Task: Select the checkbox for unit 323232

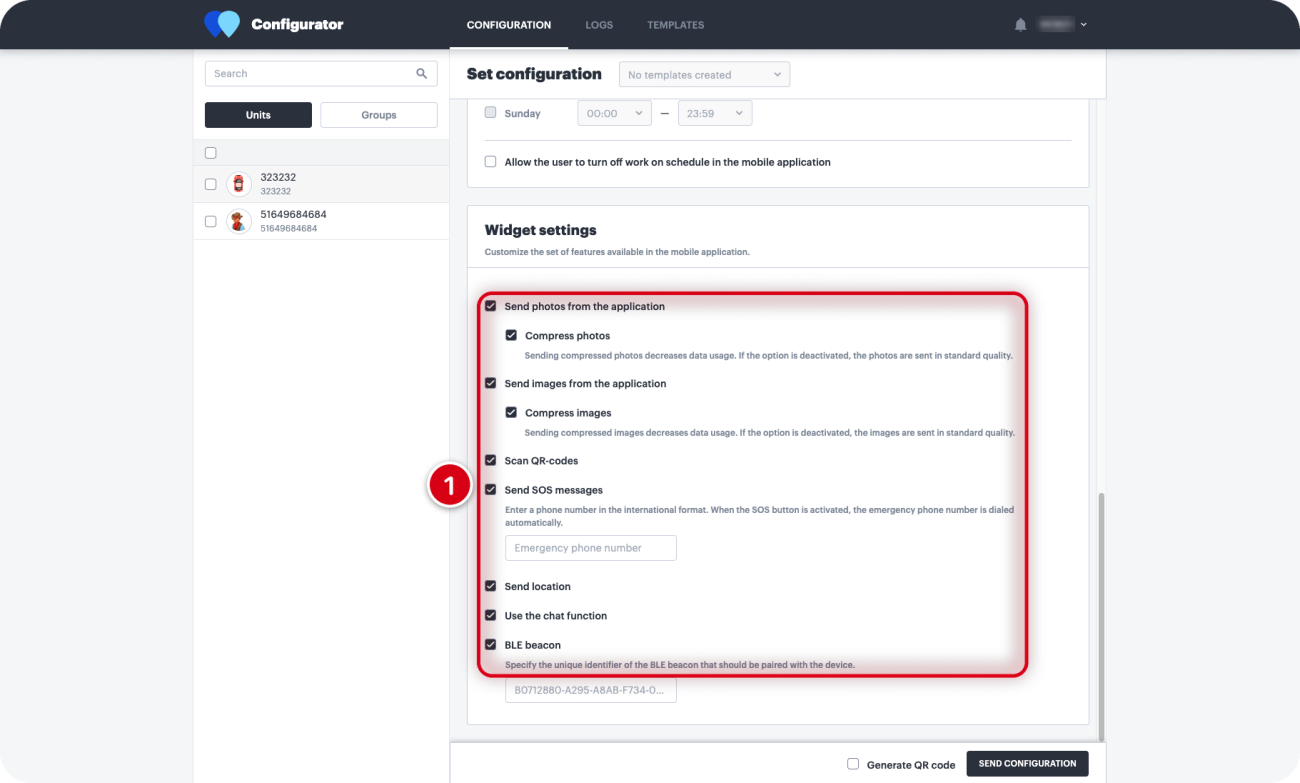Action: (210, 184)
